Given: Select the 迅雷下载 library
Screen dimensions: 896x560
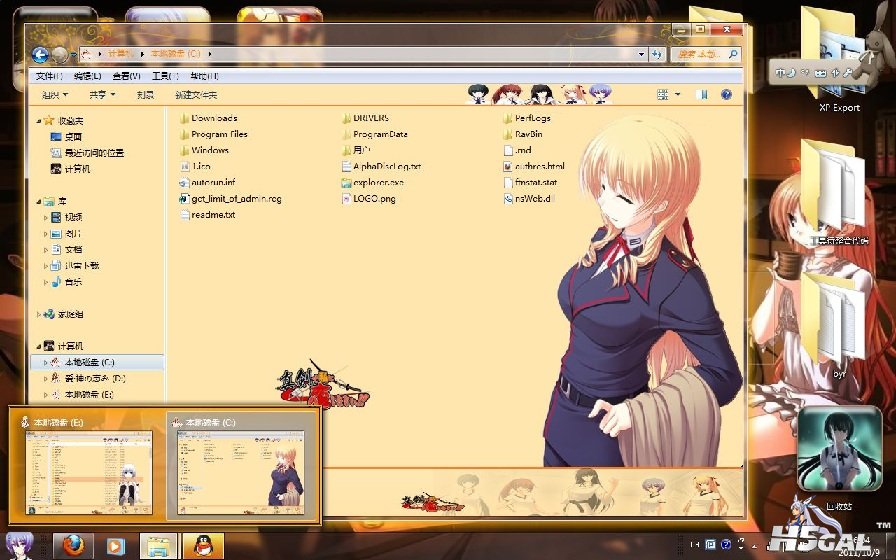Looking at the screenshot, I should [75, 265].
